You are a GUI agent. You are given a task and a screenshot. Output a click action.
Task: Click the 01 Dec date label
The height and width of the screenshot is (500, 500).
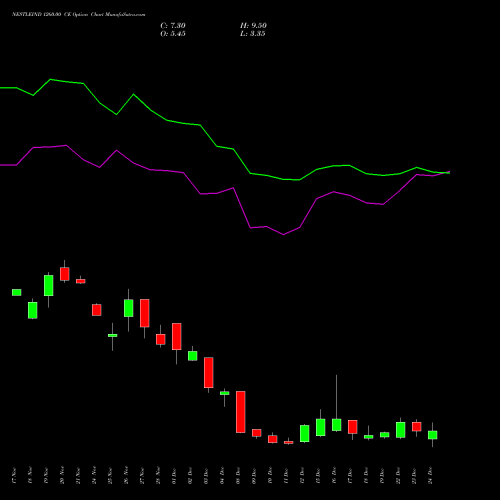pyautogui.click(x=174, y=476)
